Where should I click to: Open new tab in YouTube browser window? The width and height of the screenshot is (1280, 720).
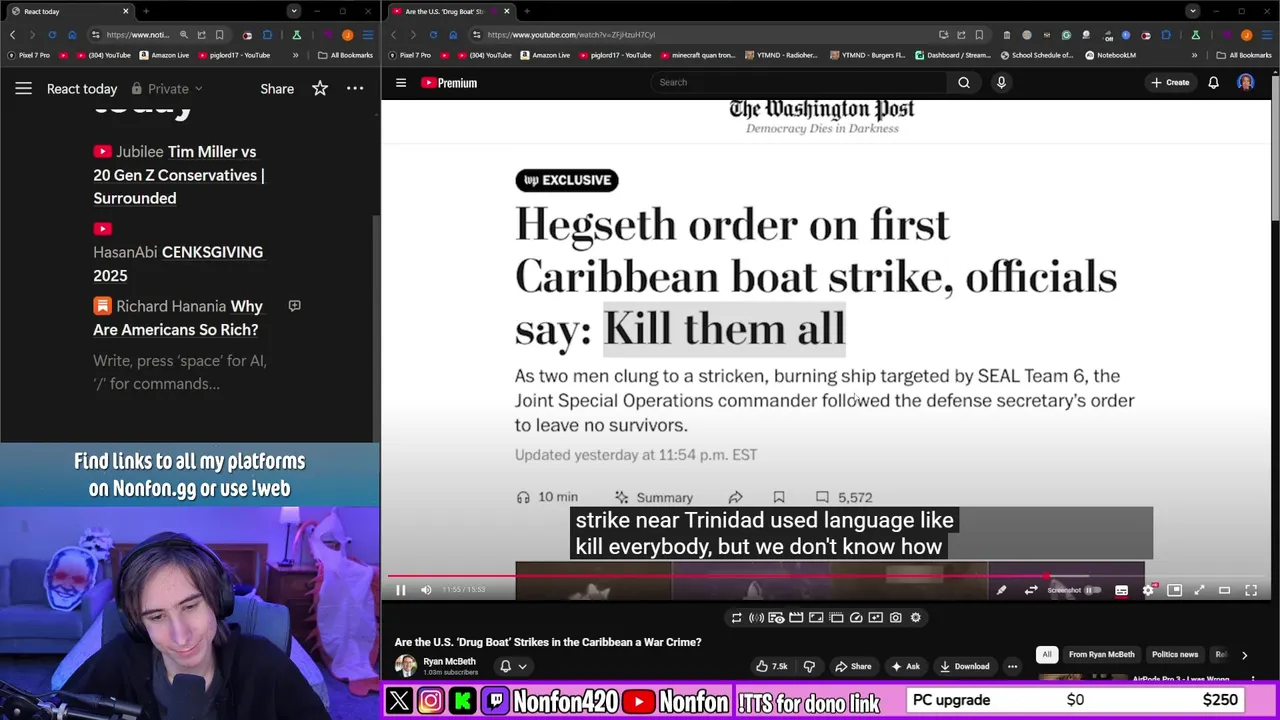[527, 11]
